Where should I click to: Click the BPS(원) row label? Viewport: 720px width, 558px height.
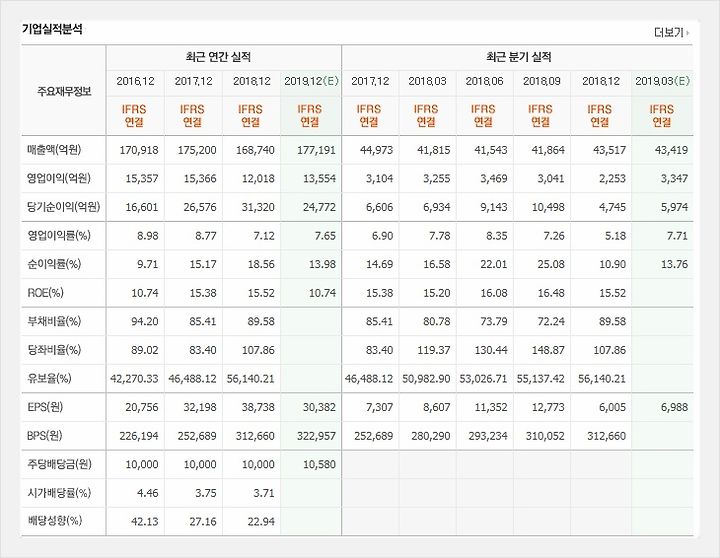(x=45, y=435)
